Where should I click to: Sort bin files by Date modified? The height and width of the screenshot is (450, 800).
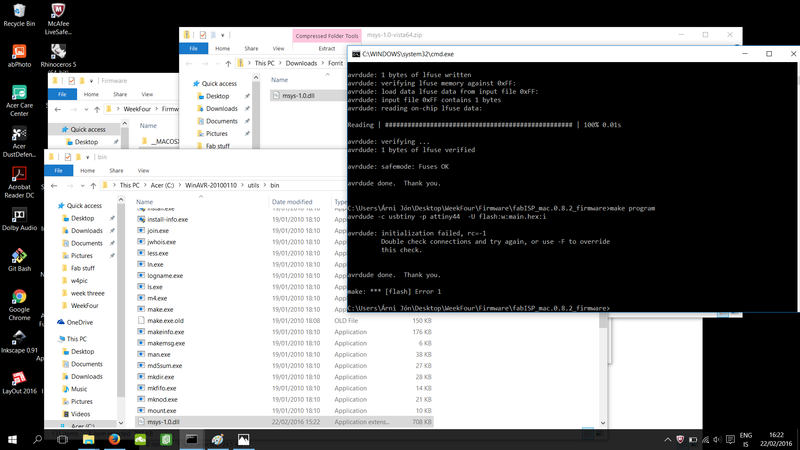(x=292, y=202)
